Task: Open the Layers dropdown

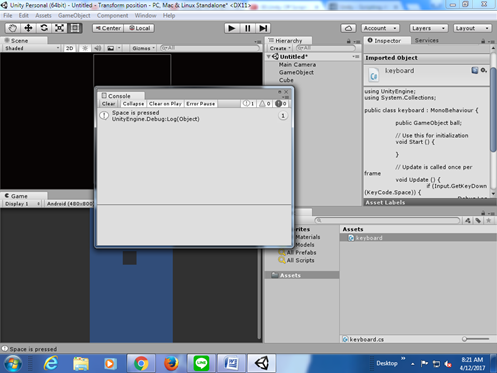Action: (x=428, y=28)
